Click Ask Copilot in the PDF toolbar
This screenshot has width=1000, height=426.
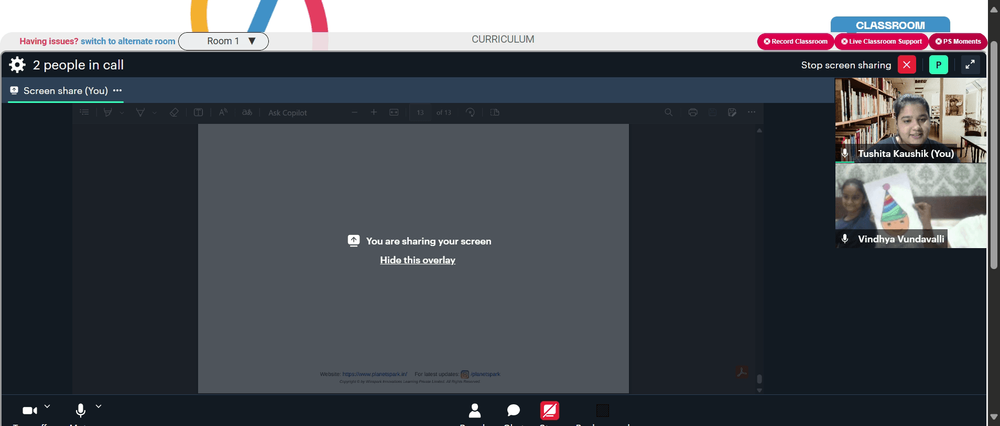tap(288, 113)
